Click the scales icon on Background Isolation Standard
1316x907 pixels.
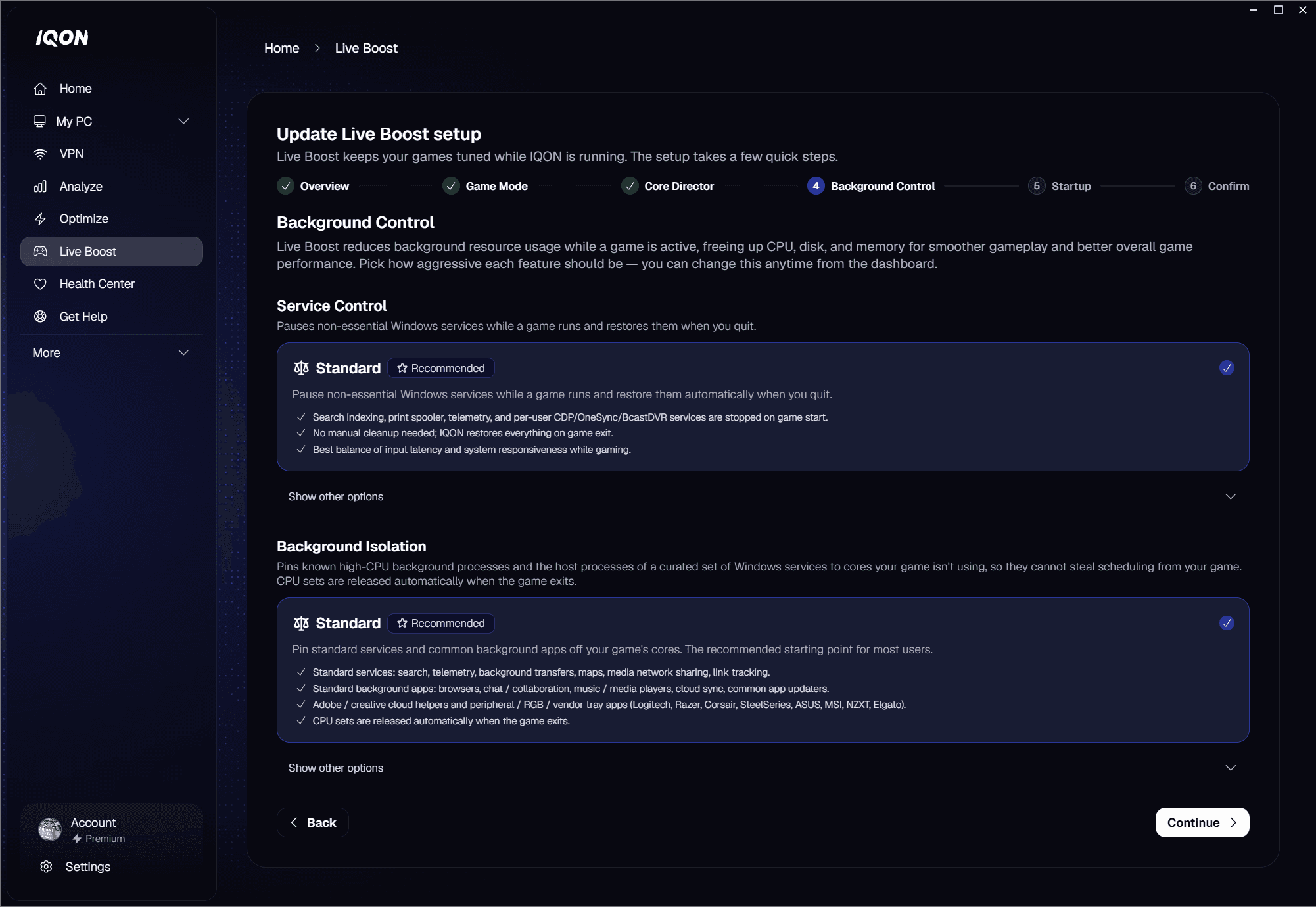[301, 623]
